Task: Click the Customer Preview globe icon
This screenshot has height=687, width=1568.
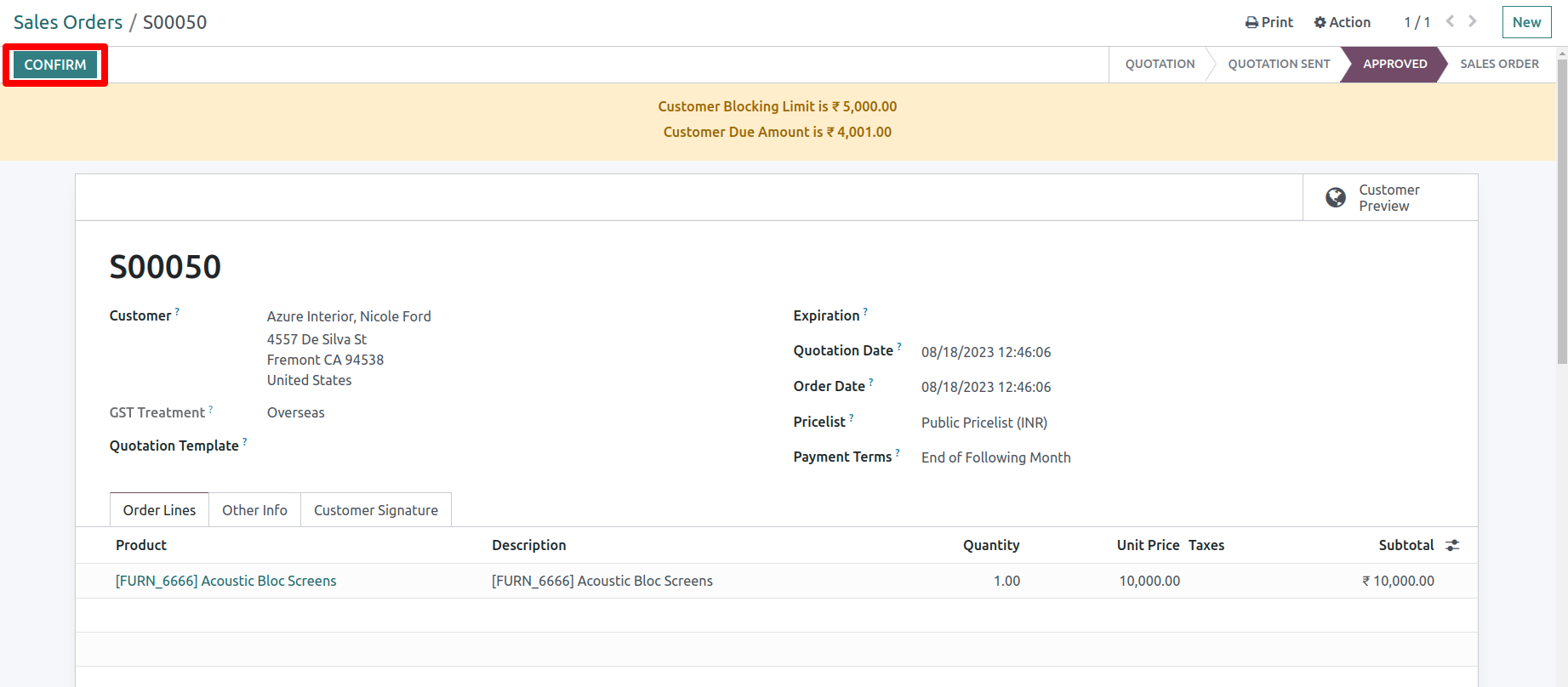Action: [1336, 198]
